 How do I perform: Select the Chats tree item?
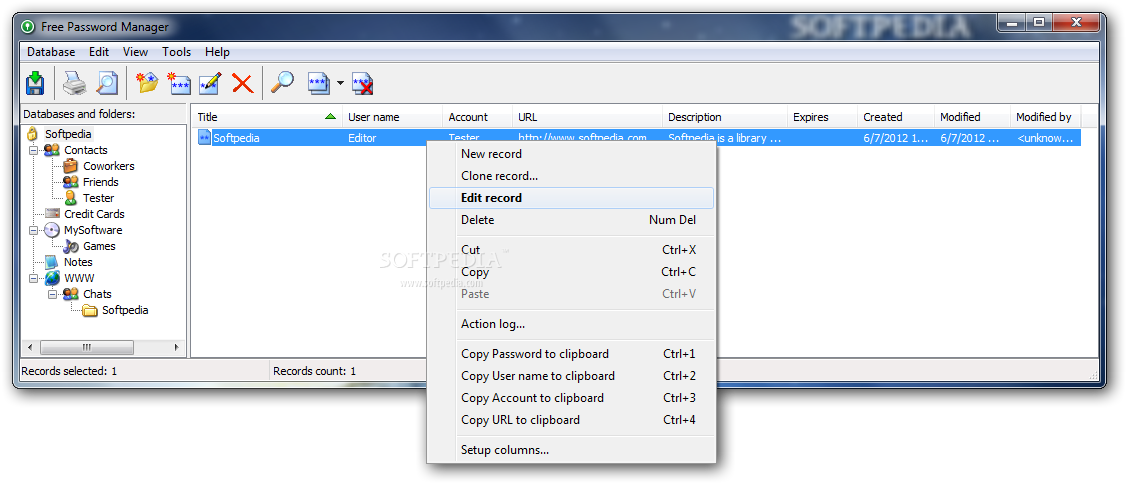[x=97, y=294]
